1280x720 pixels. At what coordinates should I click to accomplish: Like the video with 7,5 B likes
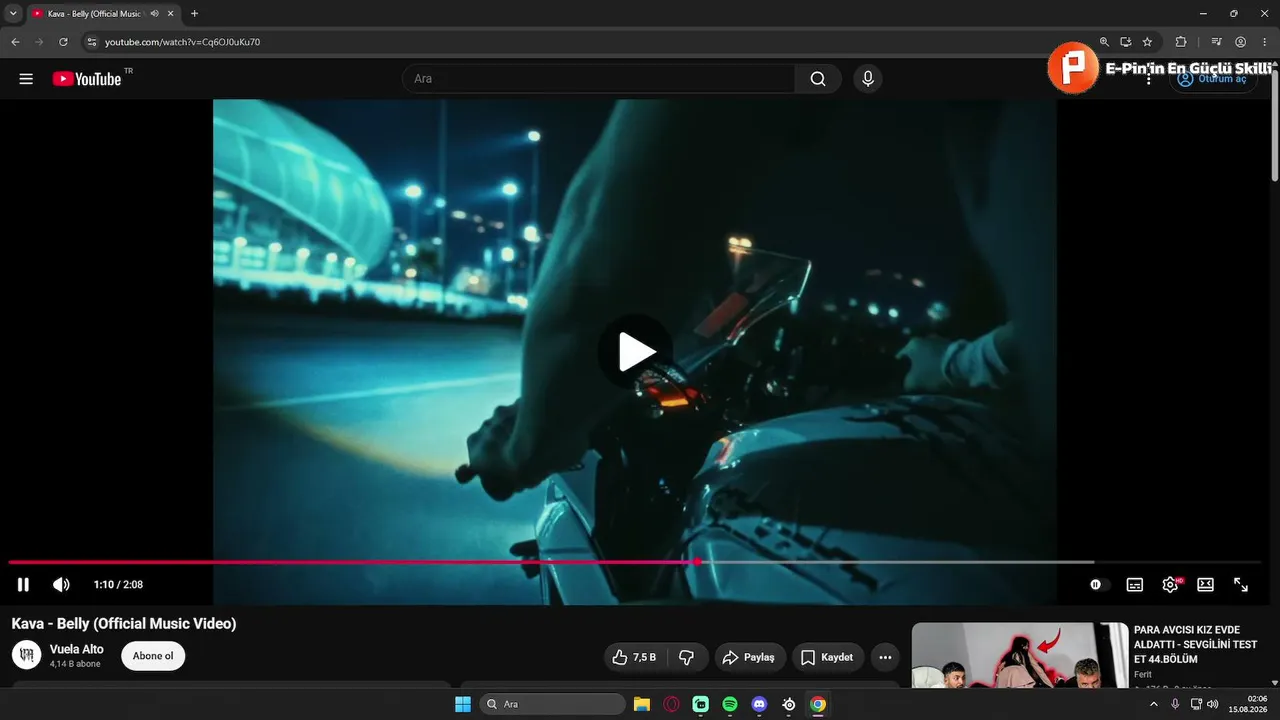(635, 657)
